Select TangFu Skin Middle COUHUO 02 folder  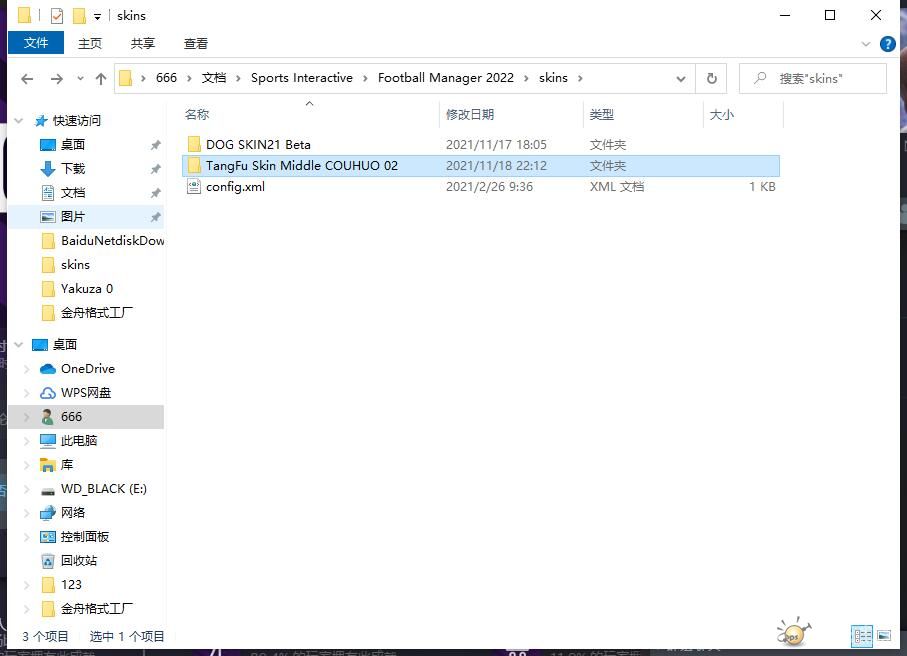481,165
